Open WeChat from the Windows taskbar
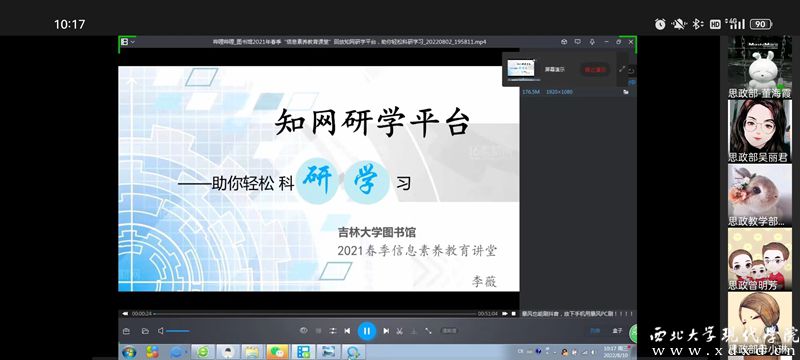 tap(277, 352)
